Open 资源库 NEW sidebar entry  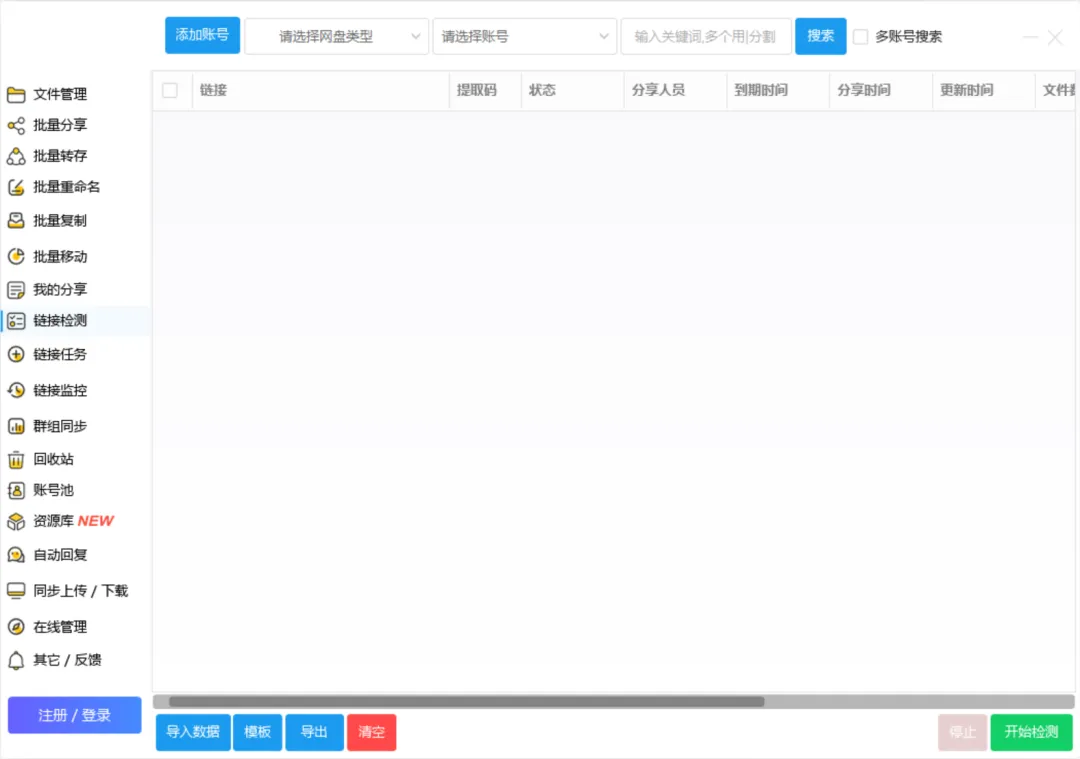[x=73, y=521]
